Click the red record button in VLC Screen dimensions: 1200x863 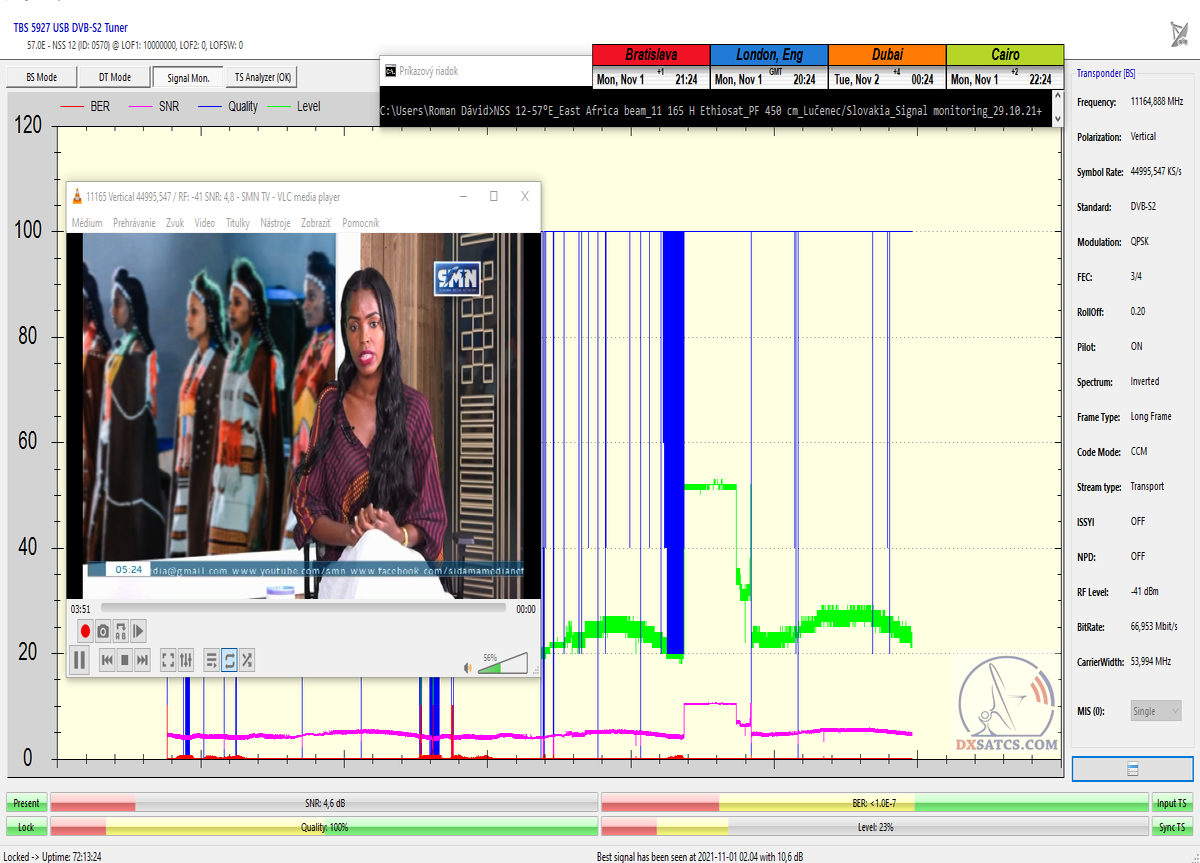[x=85, y=631]
